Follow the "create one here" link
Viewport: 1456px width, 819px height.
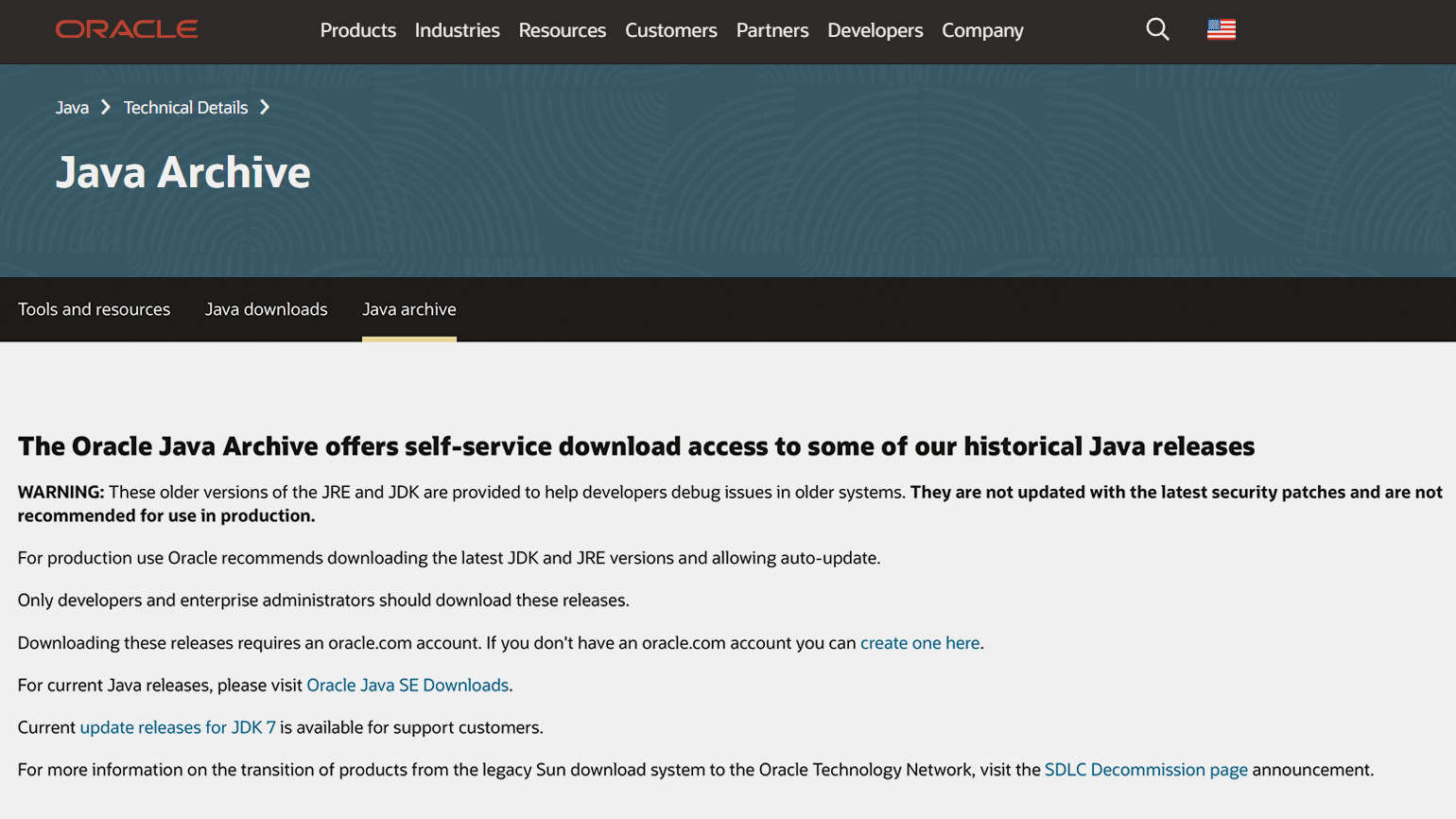tap(919, 643)
